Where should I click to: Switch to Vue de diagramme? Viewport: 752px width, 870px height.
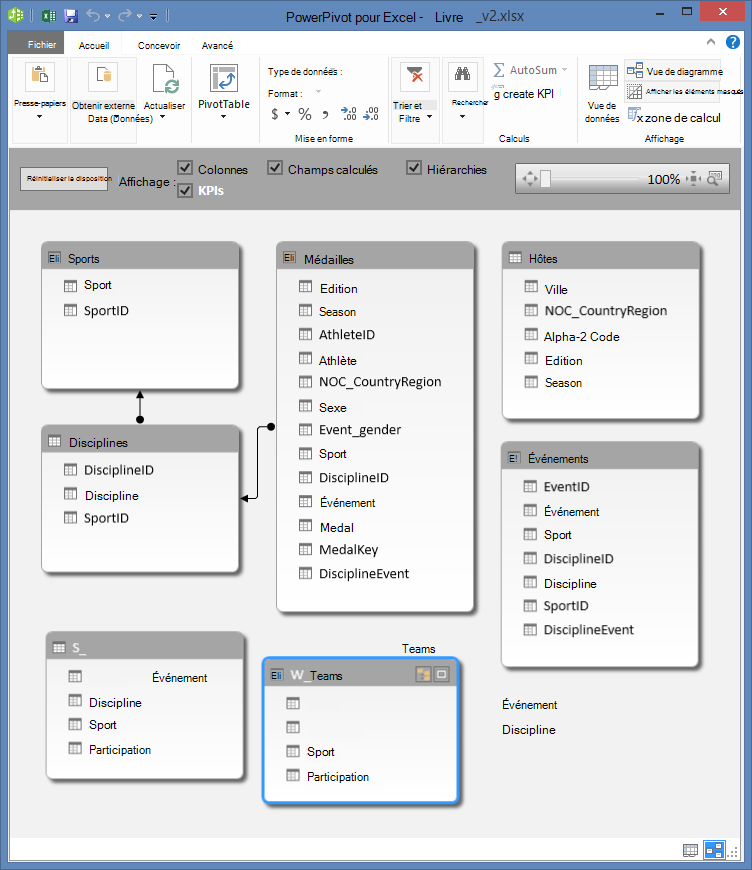674,70
